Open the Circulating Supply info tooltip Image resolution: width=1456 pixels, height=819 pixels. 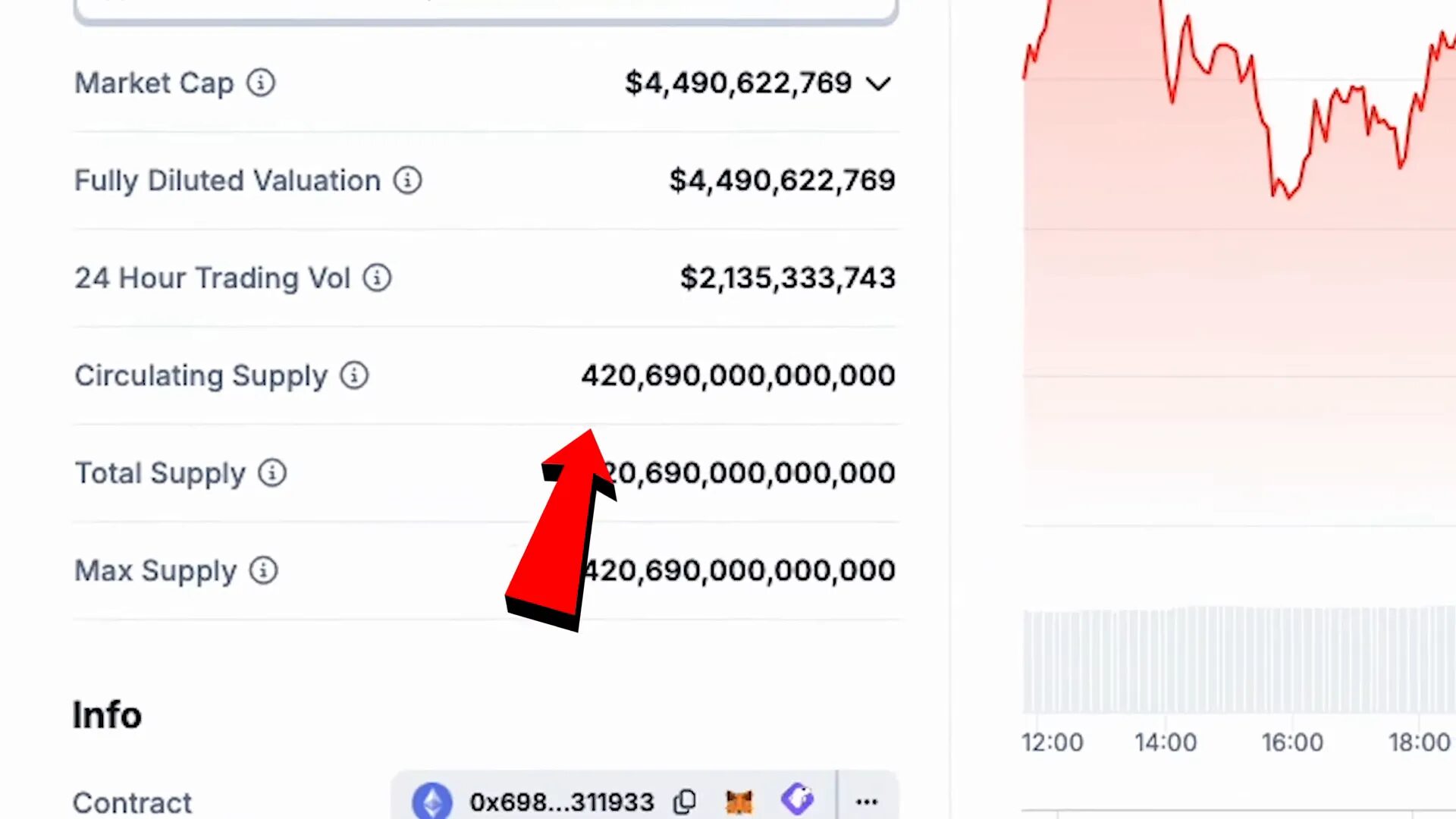point(353,375)
